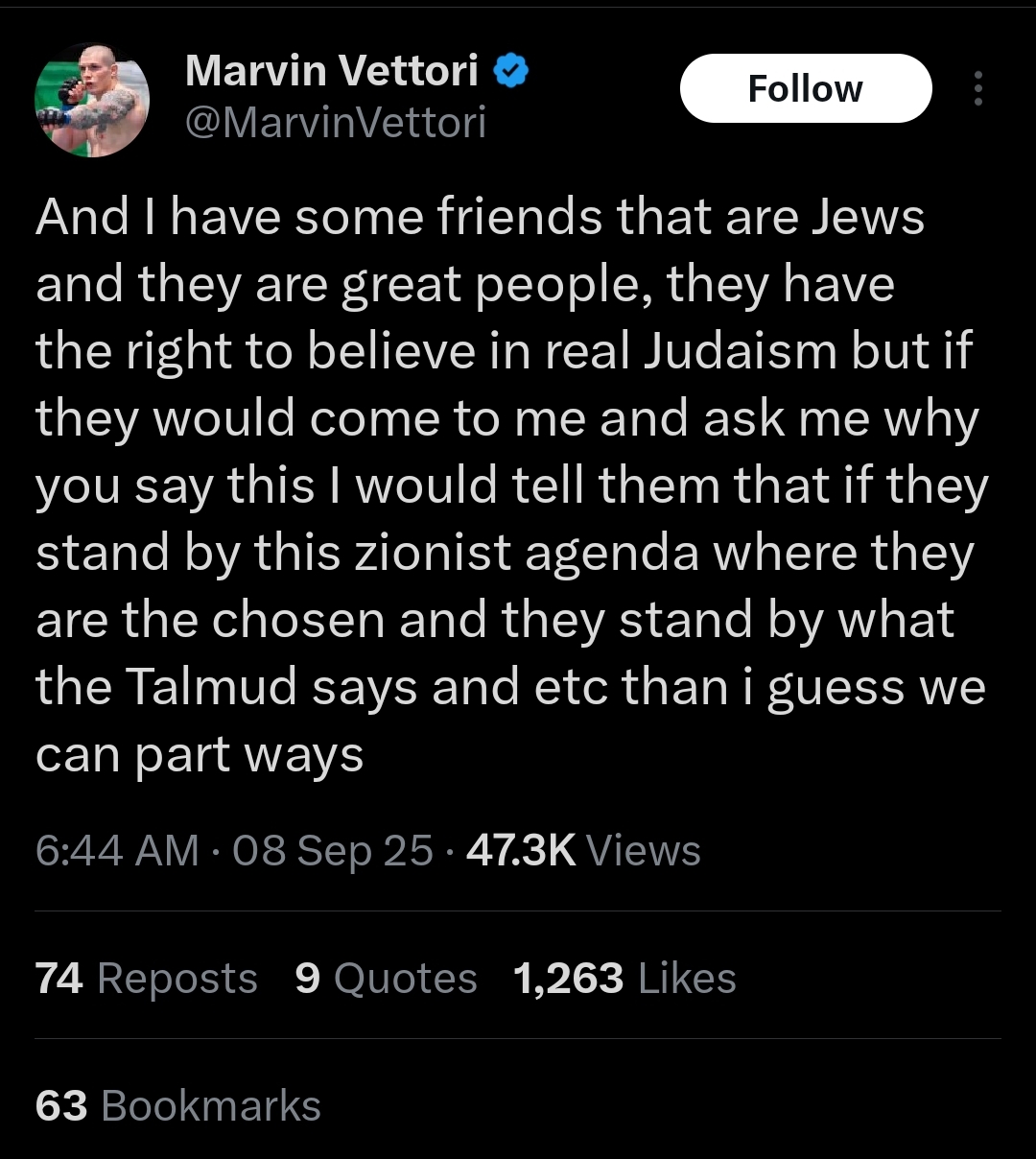This screenshot has height=1159, width=1036.
Task: Click the 6:44 AM timestamp
Action: pyautogui.click(x=117, y=851)
